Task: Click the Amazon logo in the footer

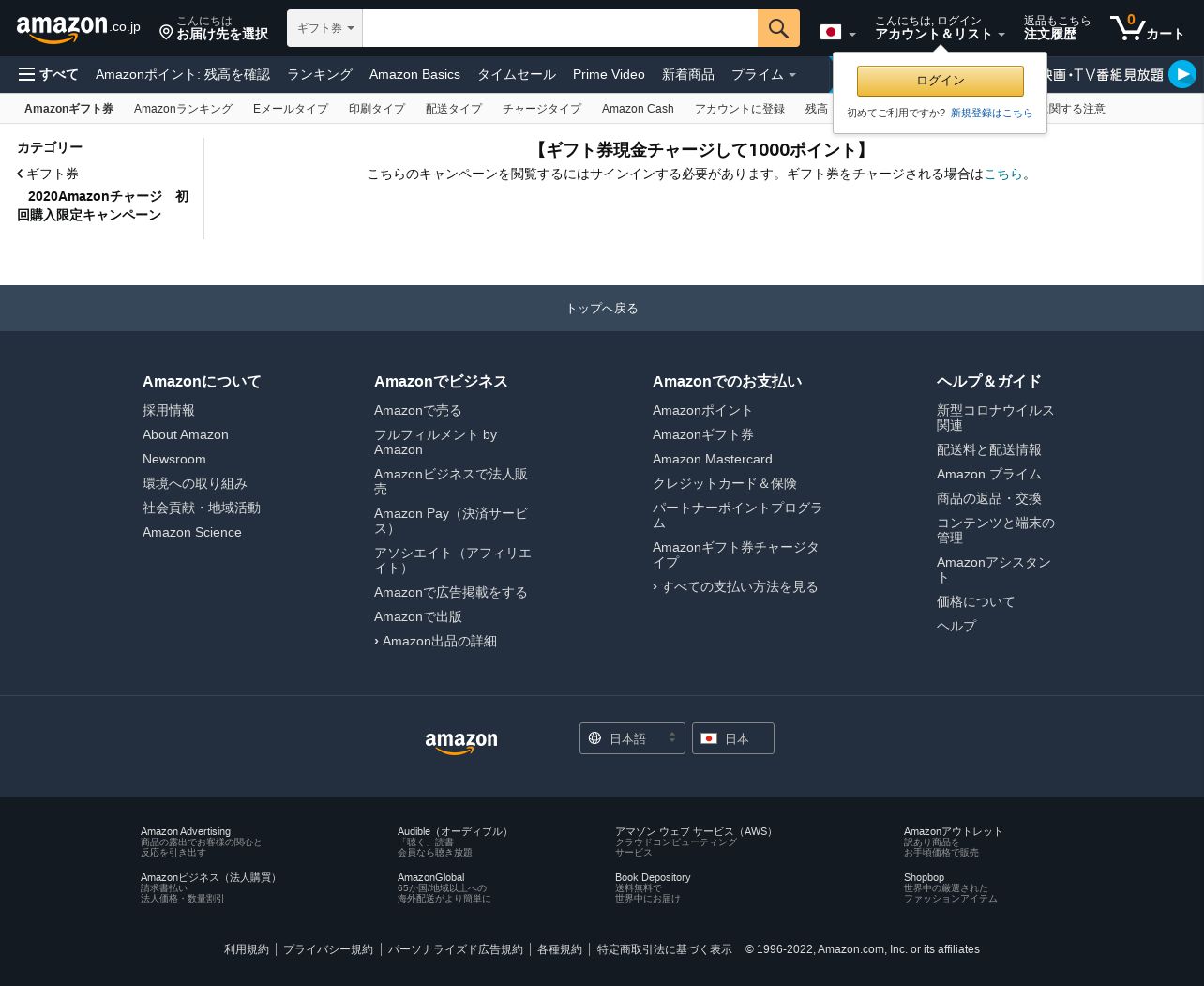Action: [461, 742]
